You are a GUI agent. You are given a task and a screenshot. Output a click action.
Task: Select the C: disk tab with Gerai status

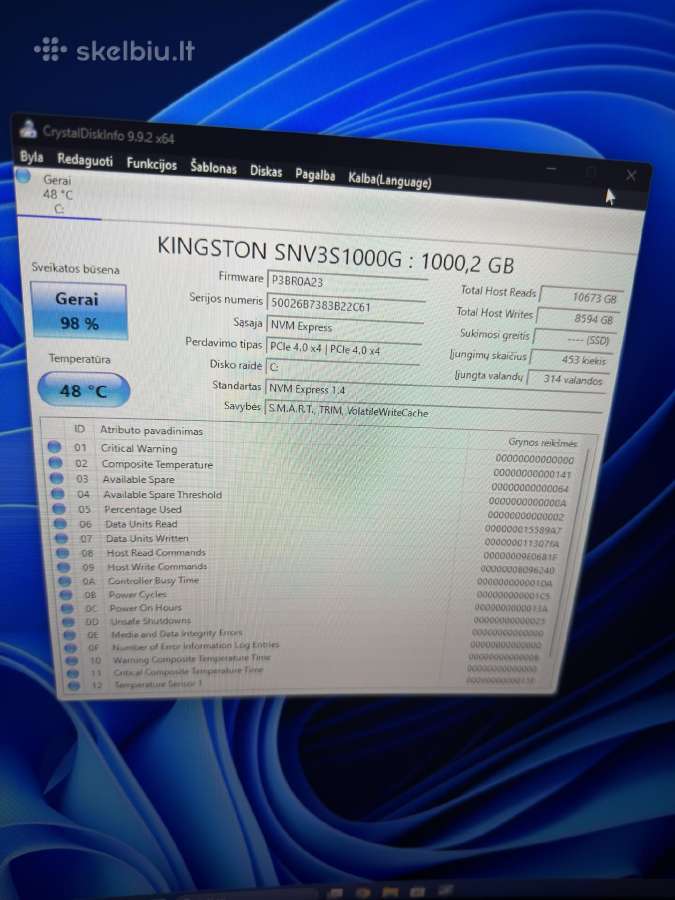pos(57,194)
